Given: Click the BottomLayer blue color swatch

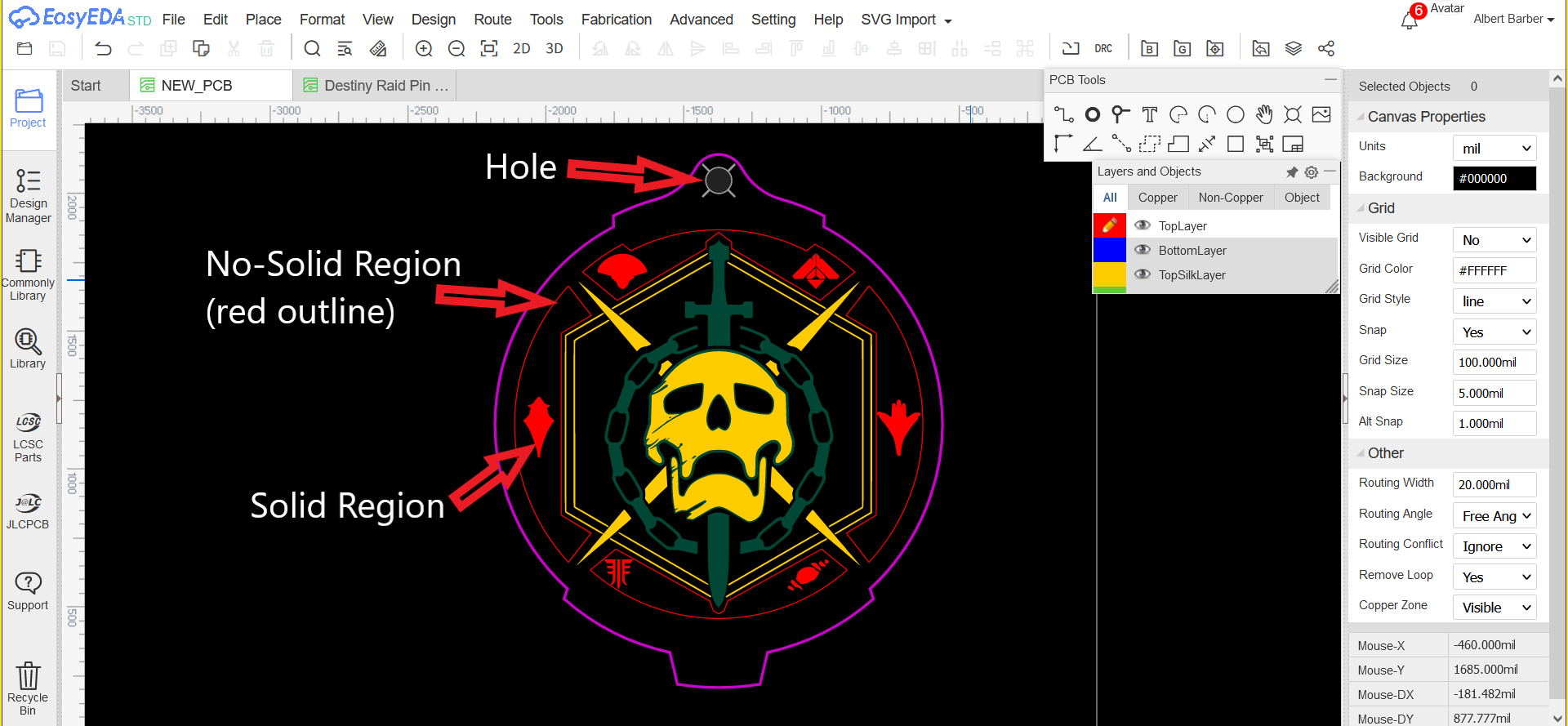Looking at the screenshot, I should tap(1110, 250).
